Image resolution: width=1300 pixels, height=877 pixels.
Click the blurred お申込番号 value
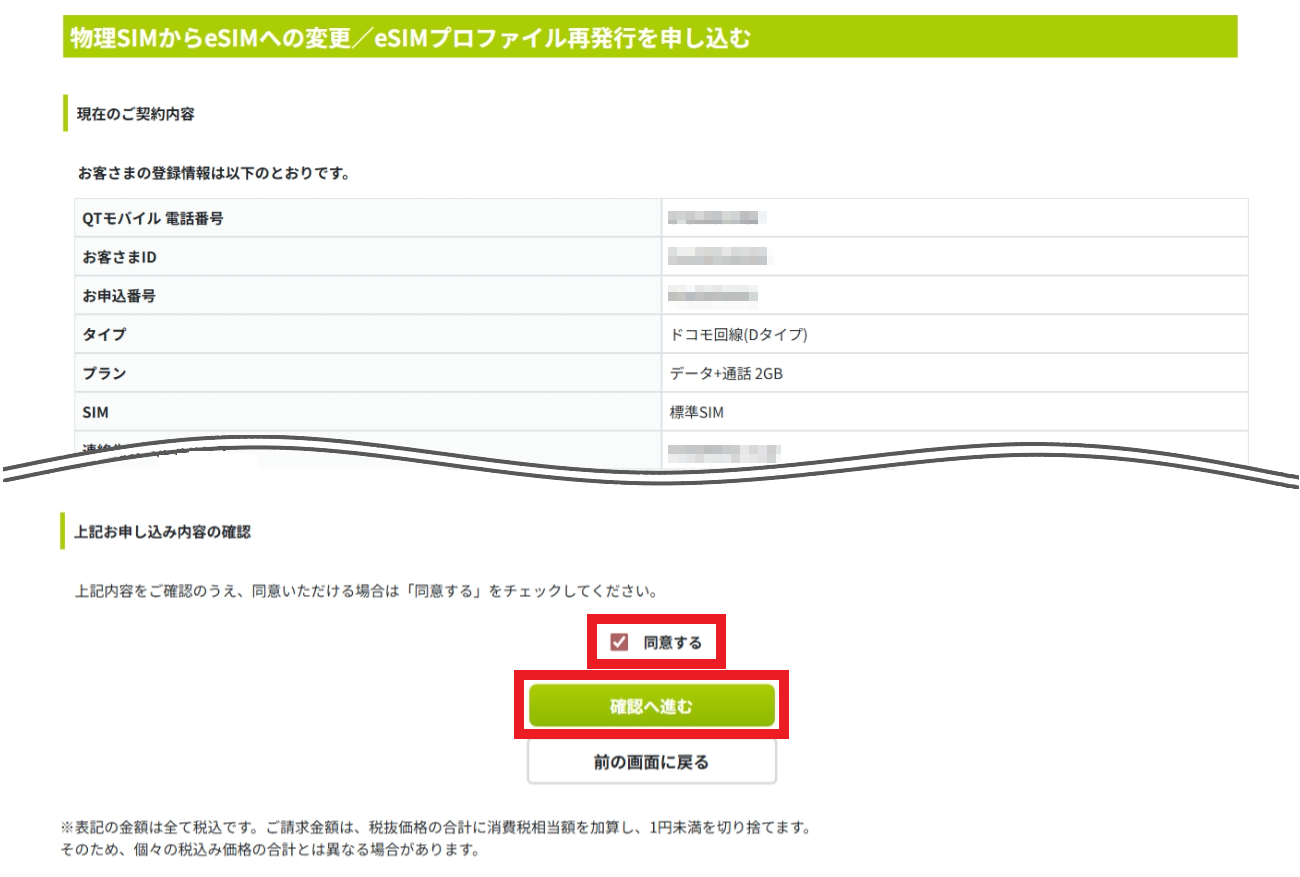click(712, 296)
